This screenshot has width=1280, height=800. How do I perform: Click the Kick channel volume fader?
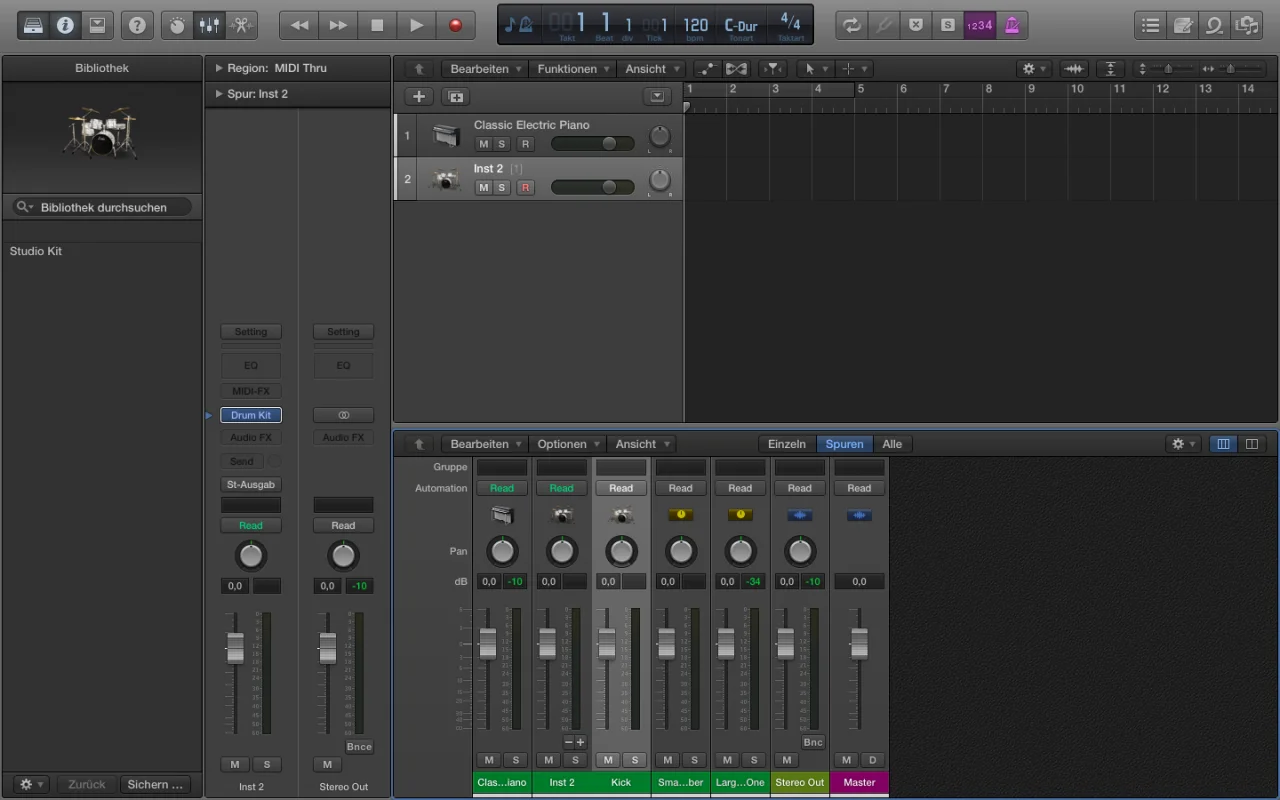[x=607, y=644]
